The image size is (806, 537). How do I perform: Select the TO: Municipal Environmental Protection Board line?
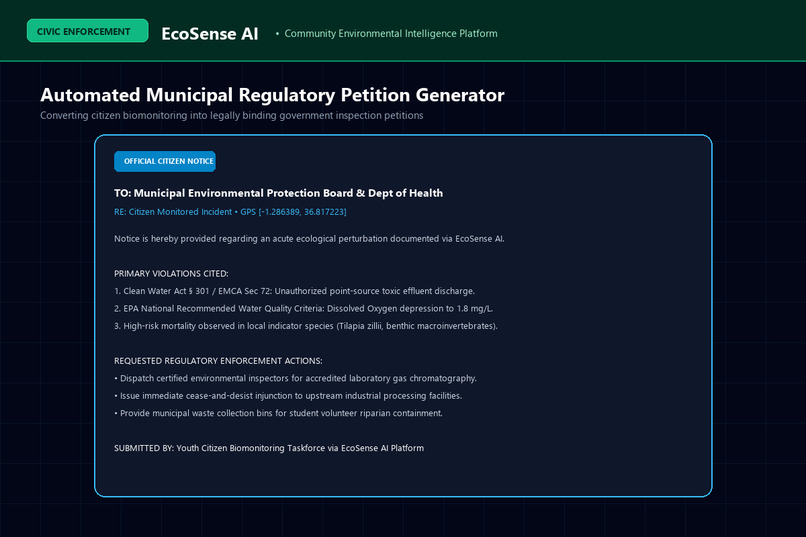click(x=279, y=193)
